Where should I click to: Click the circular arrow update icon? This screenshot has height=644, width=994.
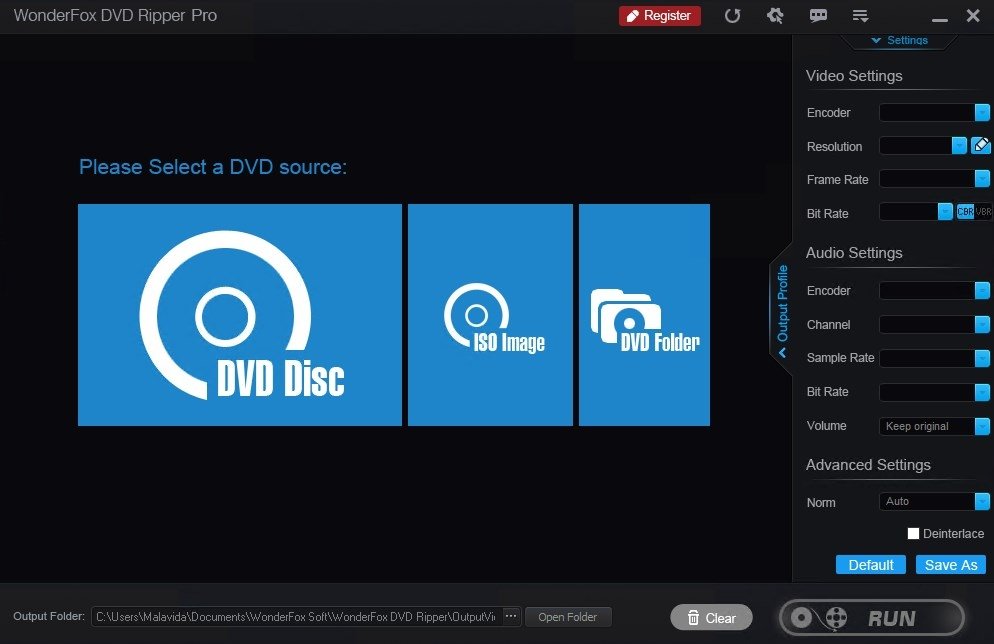click(732, 16)
